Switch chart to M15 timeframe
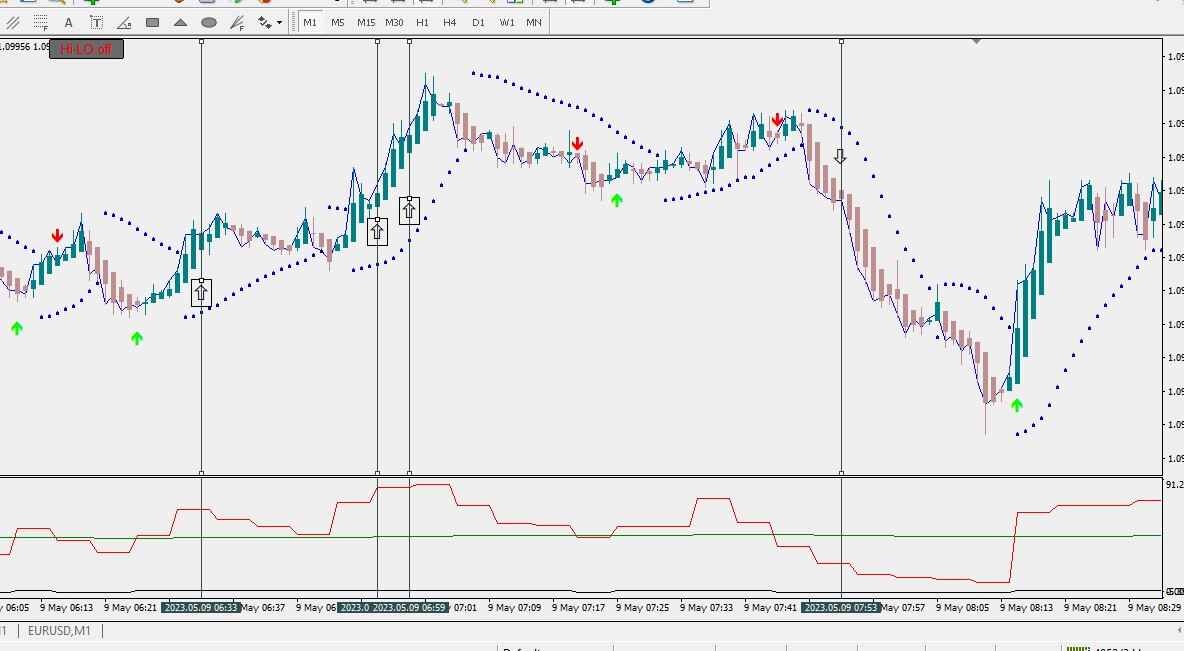 366,23
